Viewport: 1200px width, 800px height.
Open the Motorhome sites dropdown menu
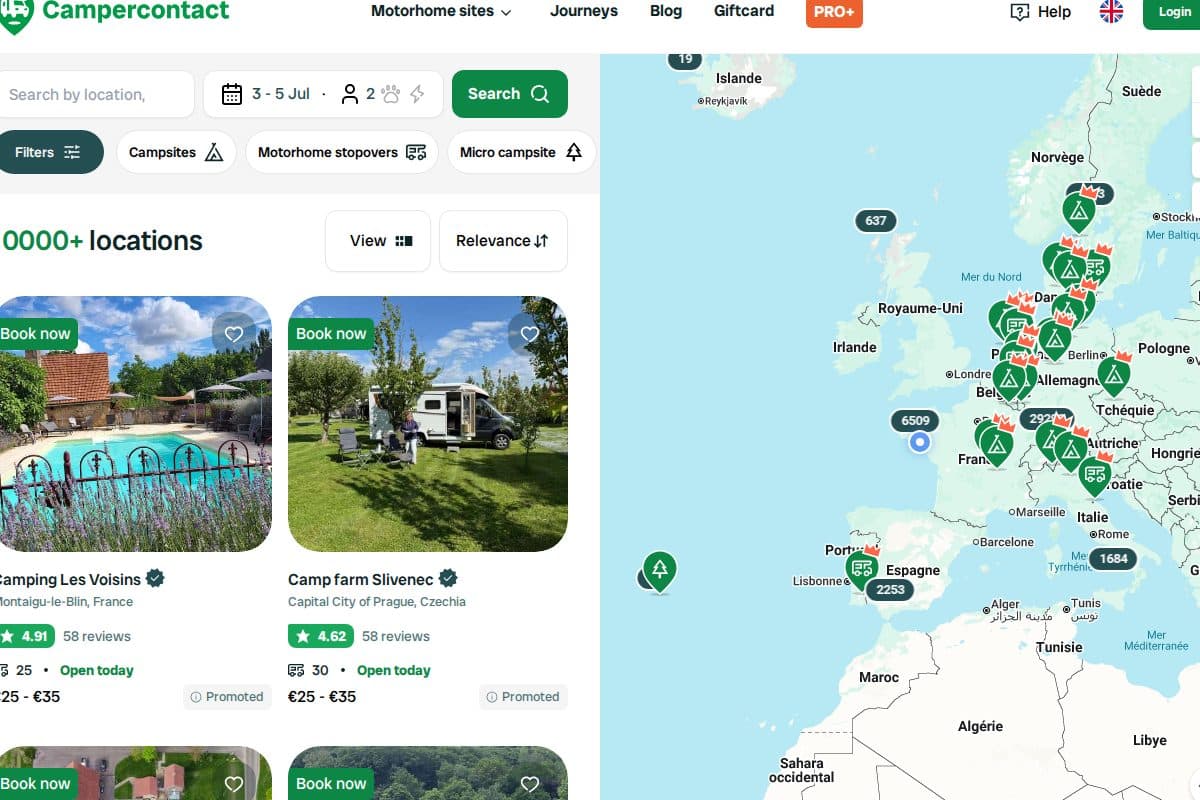(x=441, y=11)
